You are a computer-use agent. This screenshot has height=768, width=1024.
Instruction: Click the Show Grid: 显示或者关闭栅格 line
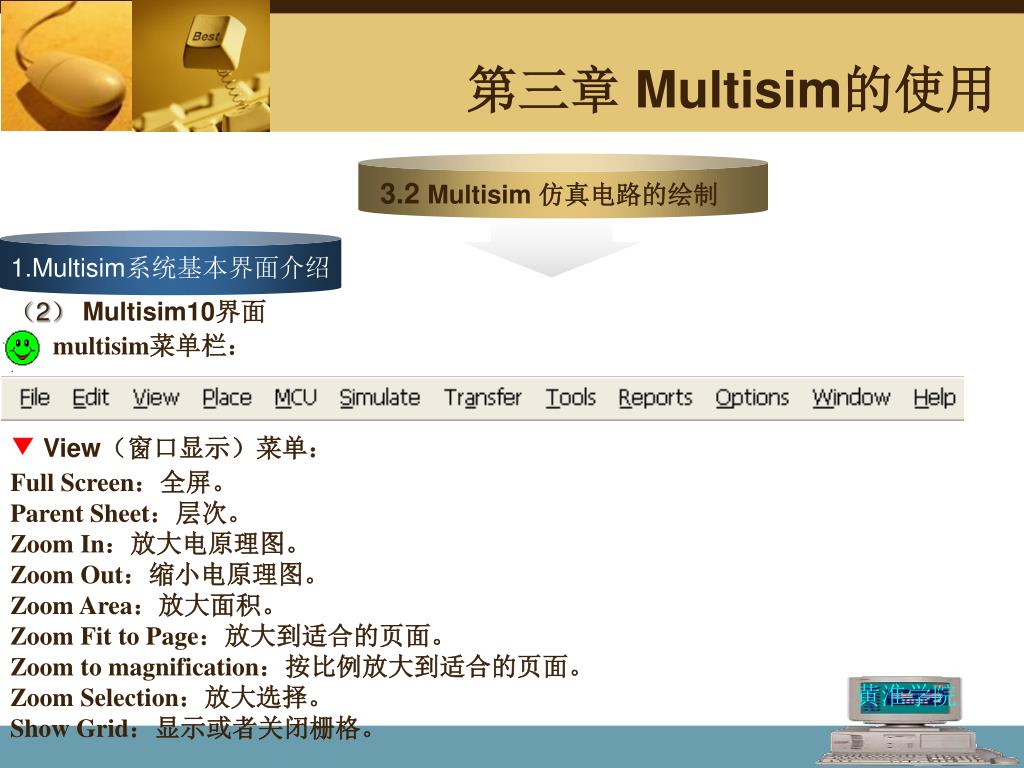click(x=193, y=728)
